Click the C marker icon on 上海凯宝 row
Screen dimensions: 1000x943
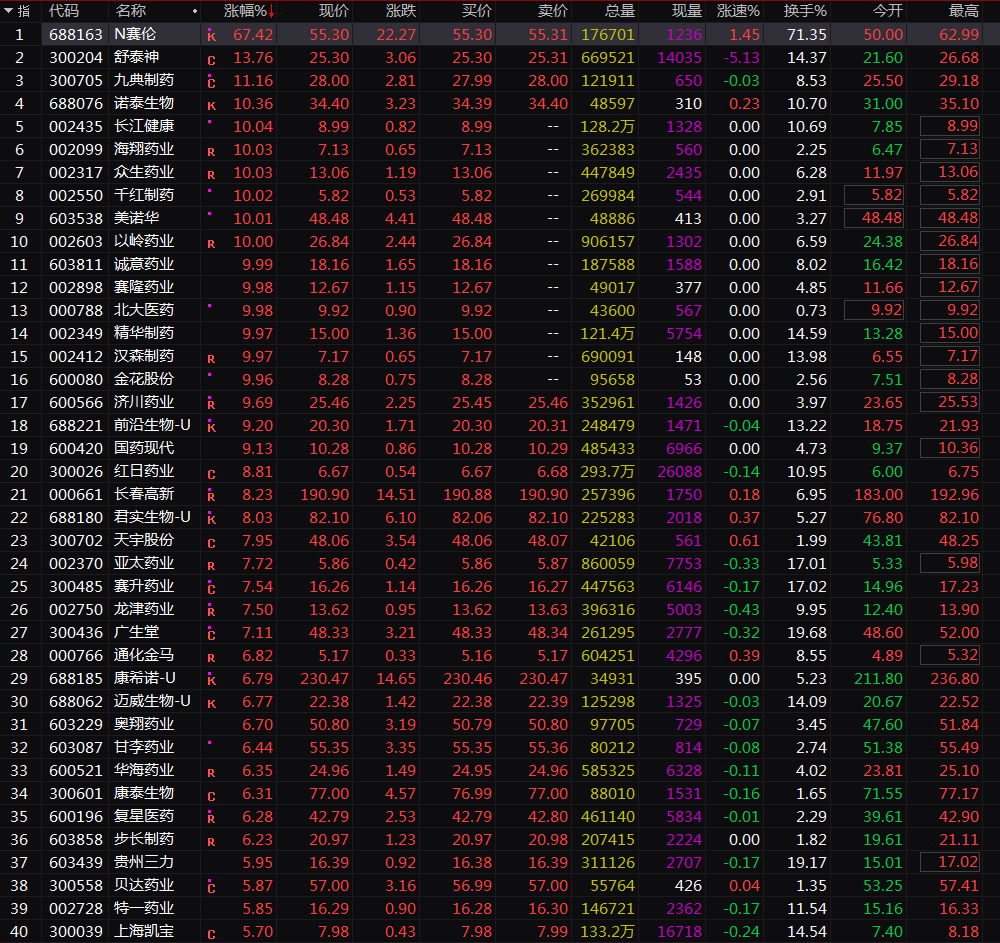coord(211,933)
